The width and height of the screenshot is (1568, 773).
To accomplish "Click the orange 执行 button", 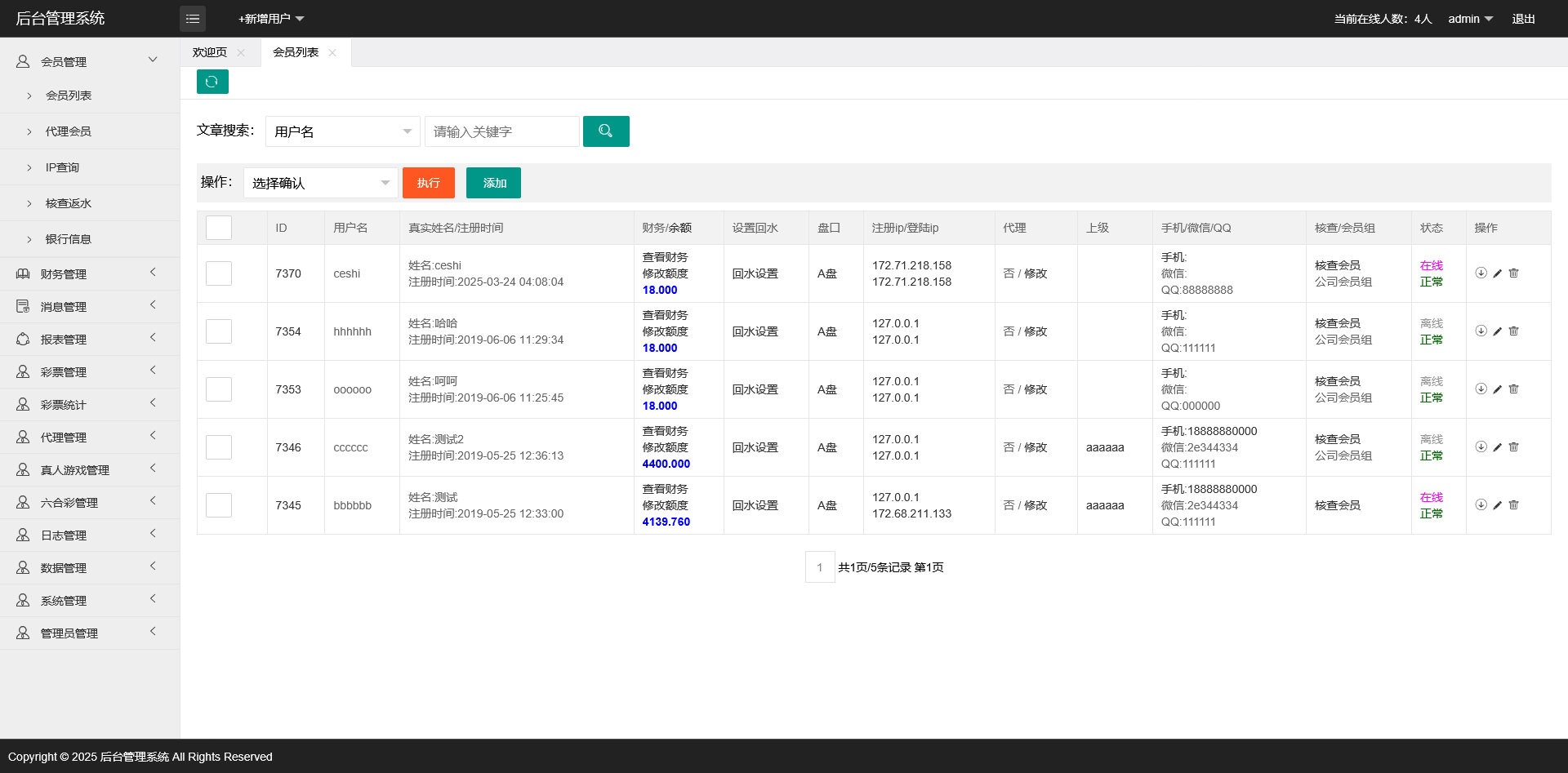I will (428, 183).
